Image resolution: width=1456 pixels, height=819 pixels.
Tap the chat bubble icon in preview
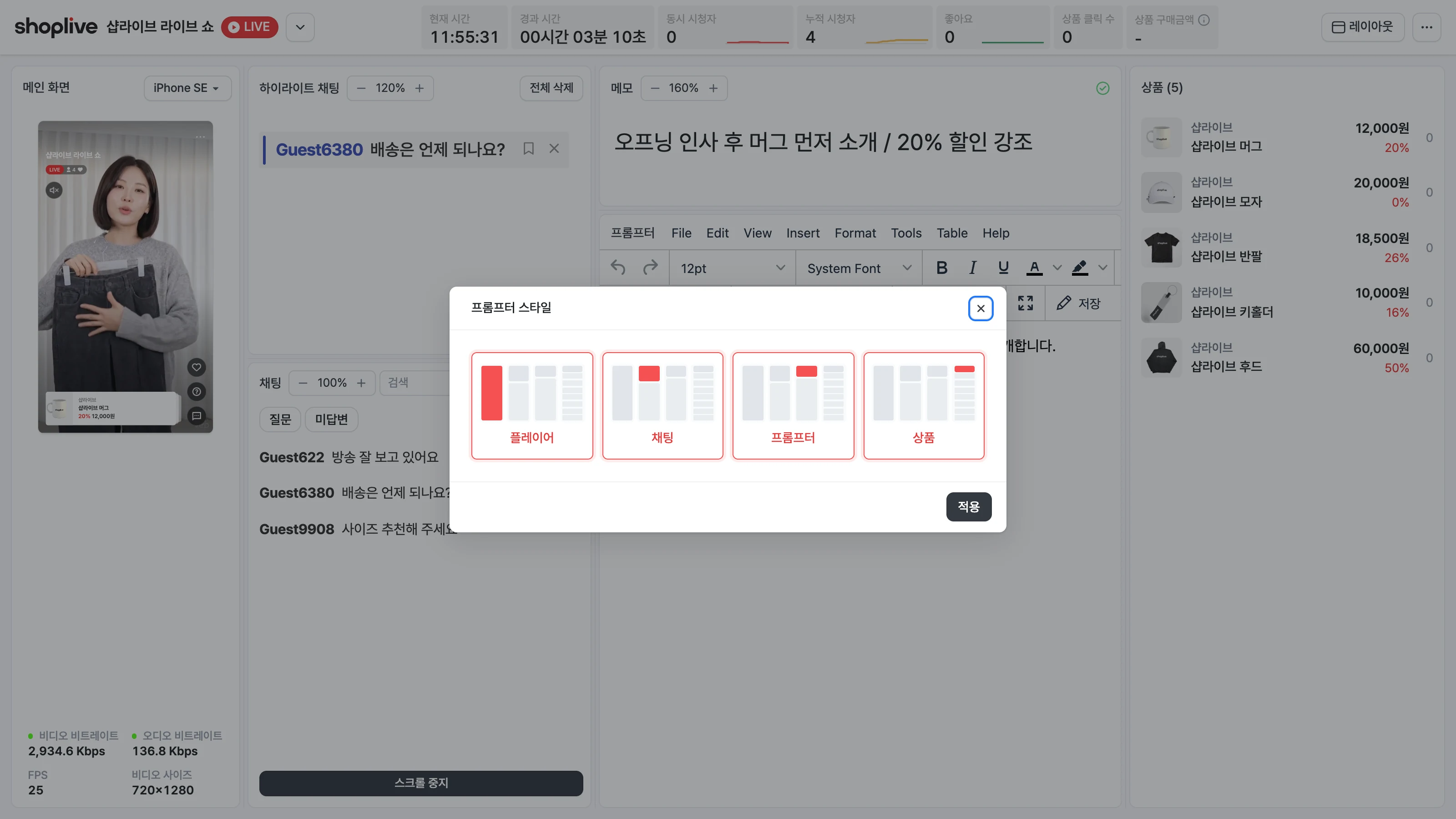(197, 416)
